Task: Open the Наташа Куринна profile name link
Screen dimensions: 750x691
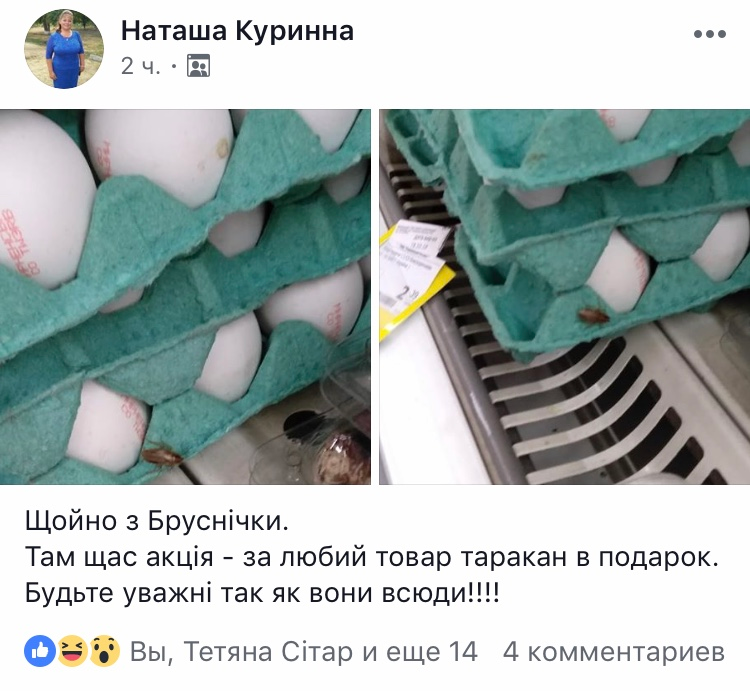Action: click(237, 31)
